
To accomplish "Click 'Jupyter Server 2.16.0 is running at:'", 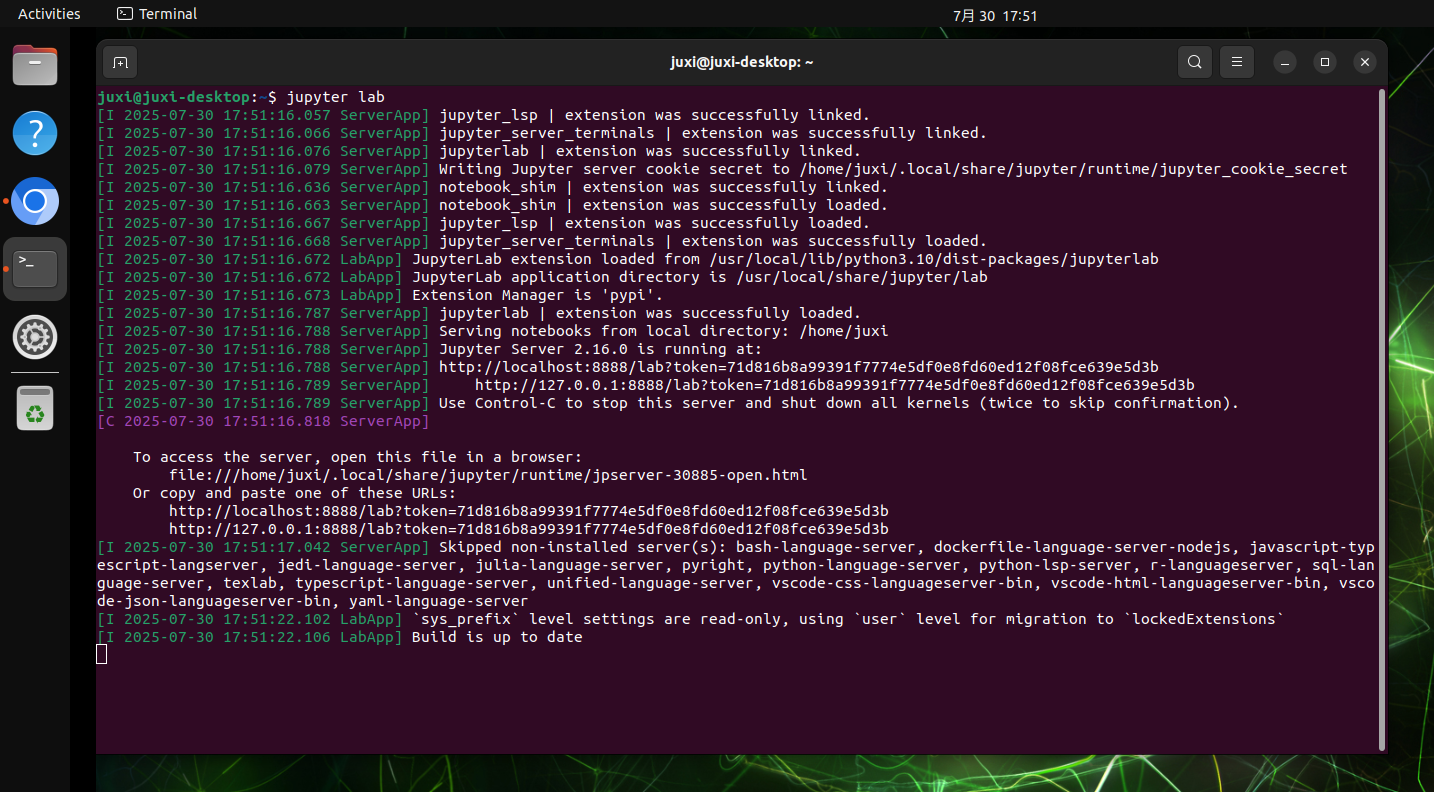I will pyautogui.click(x=601, y=349).
